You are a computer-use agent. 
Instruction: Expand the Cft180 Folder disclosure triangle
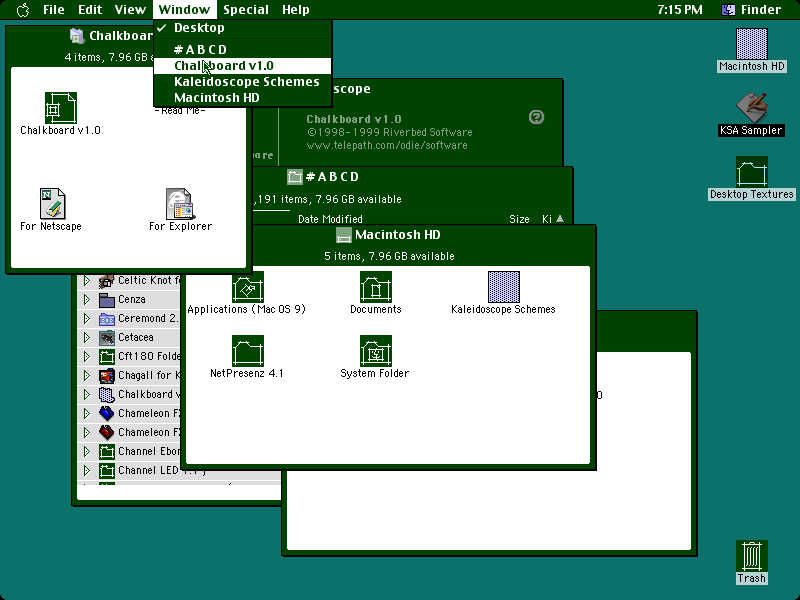click(87, 357)
